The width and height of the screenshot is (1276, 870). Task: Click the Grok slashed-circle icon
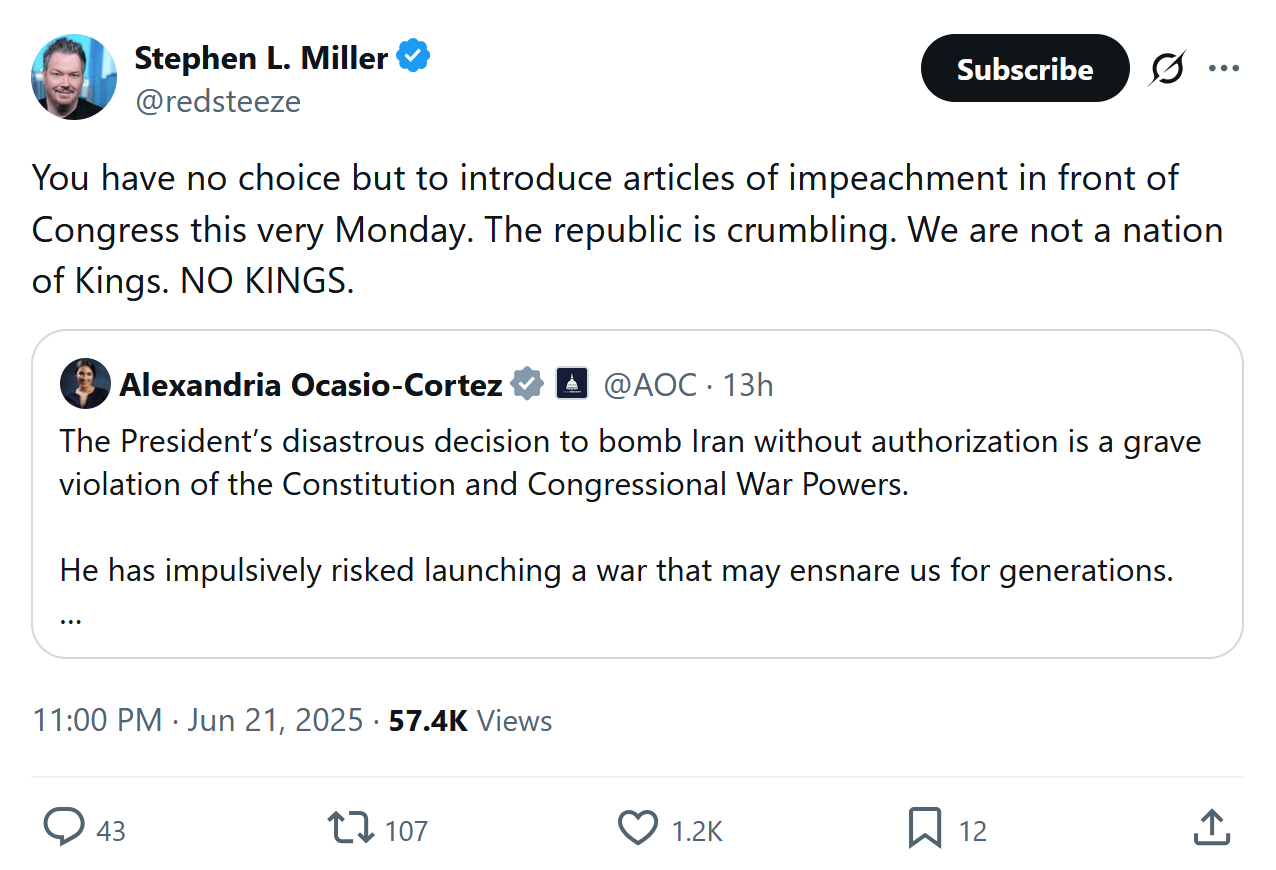[1167, 68]
